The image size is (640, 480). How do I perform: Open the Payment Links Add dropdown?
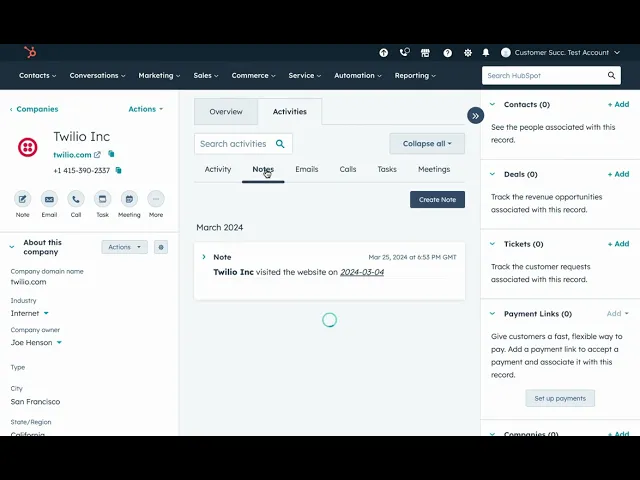click(618, 313)
